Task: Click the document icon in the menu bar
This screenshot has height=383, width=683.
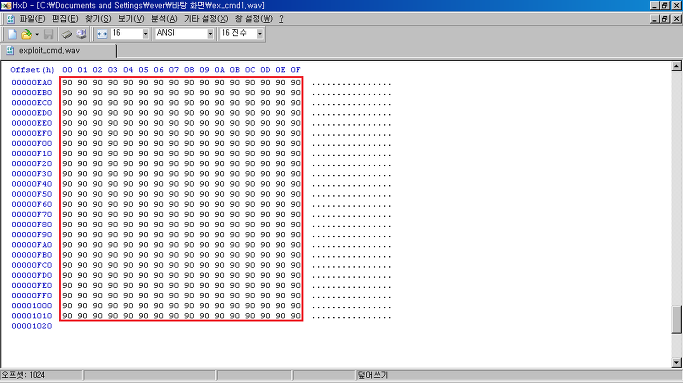Action: (x=10, y=19)
